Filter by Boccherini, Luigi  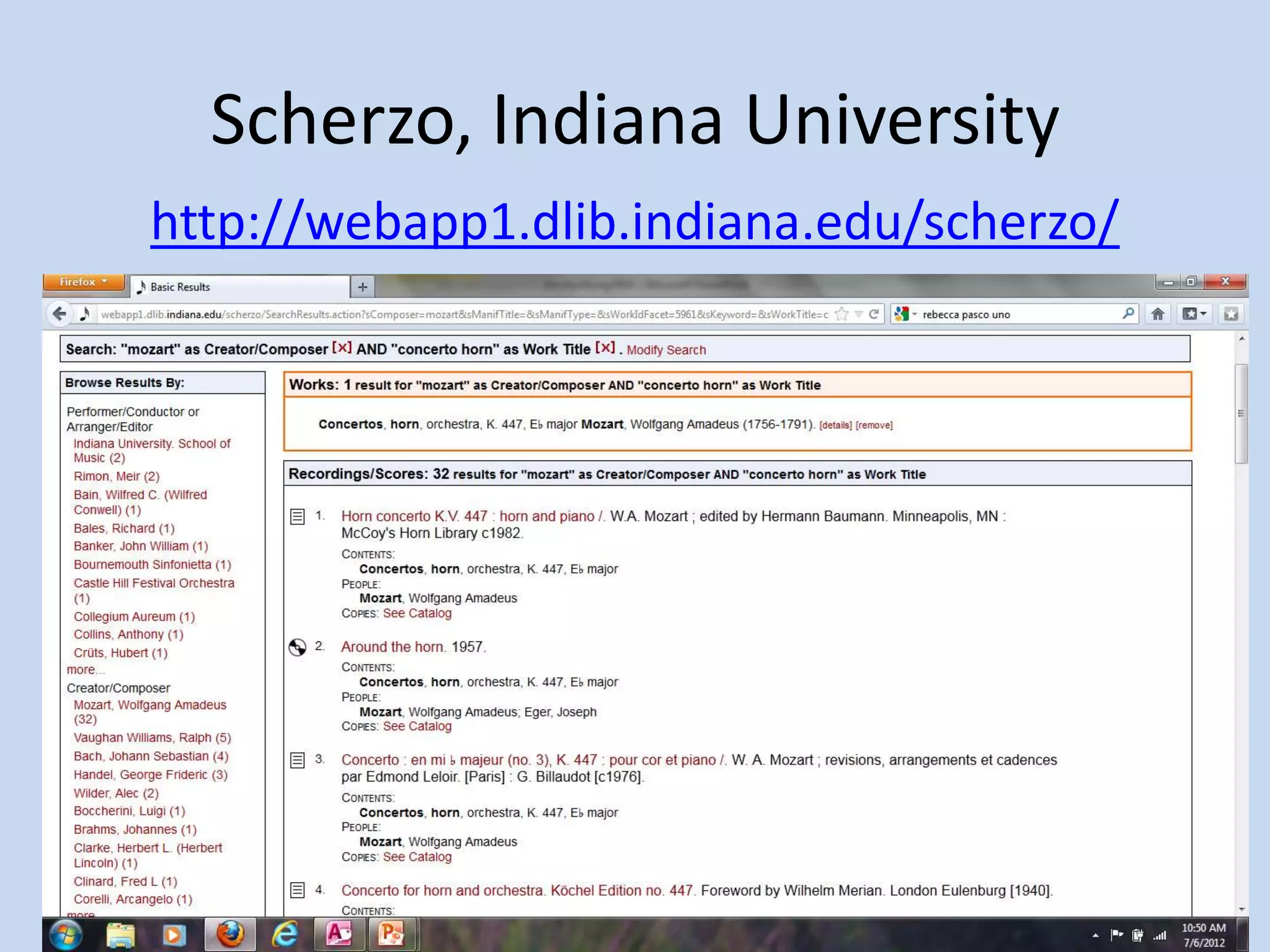130,811
